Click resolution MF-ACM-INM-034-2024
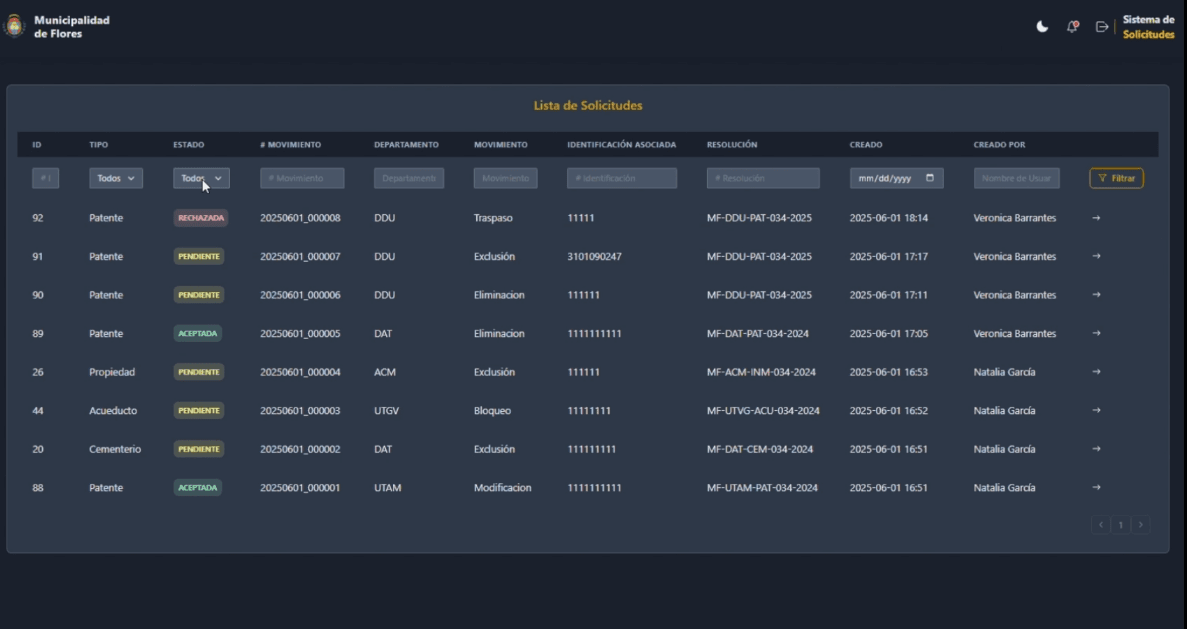1187x629 pixels. tap(761, 372)
